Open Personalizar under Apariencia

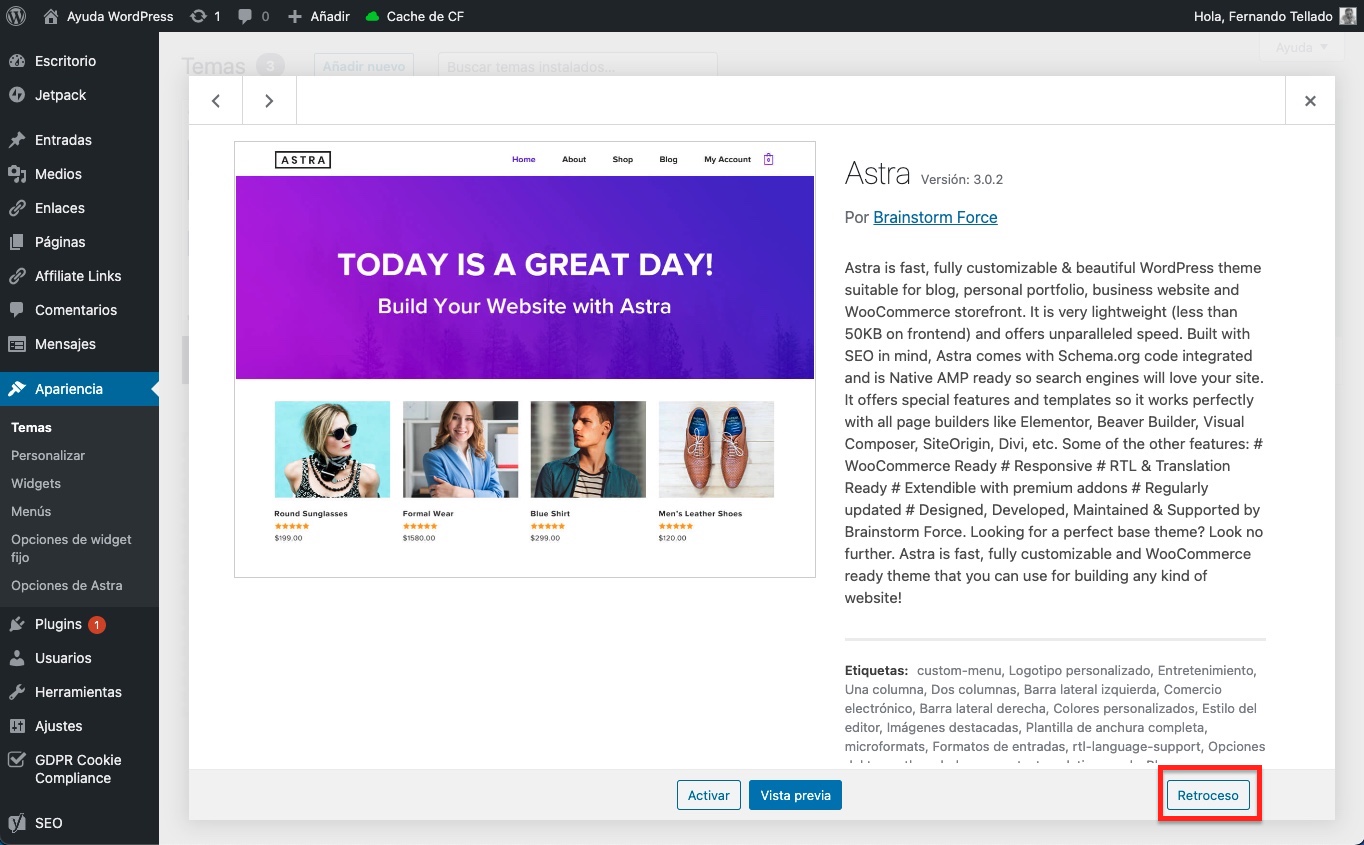pos(48,455)
